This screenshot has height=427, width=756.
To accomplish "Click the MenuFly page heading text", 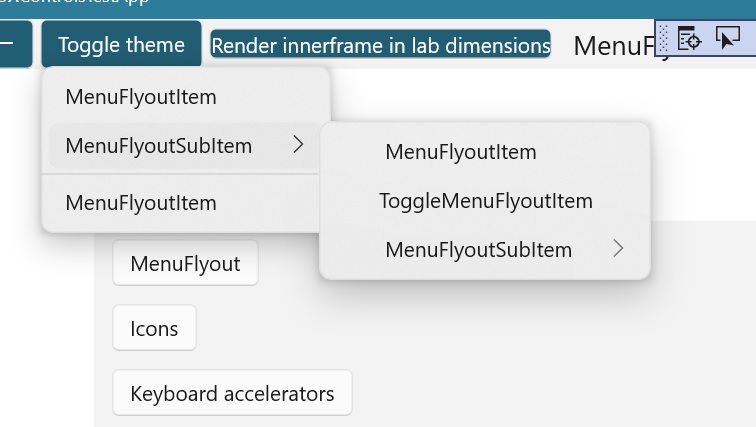I will point(612,46).
